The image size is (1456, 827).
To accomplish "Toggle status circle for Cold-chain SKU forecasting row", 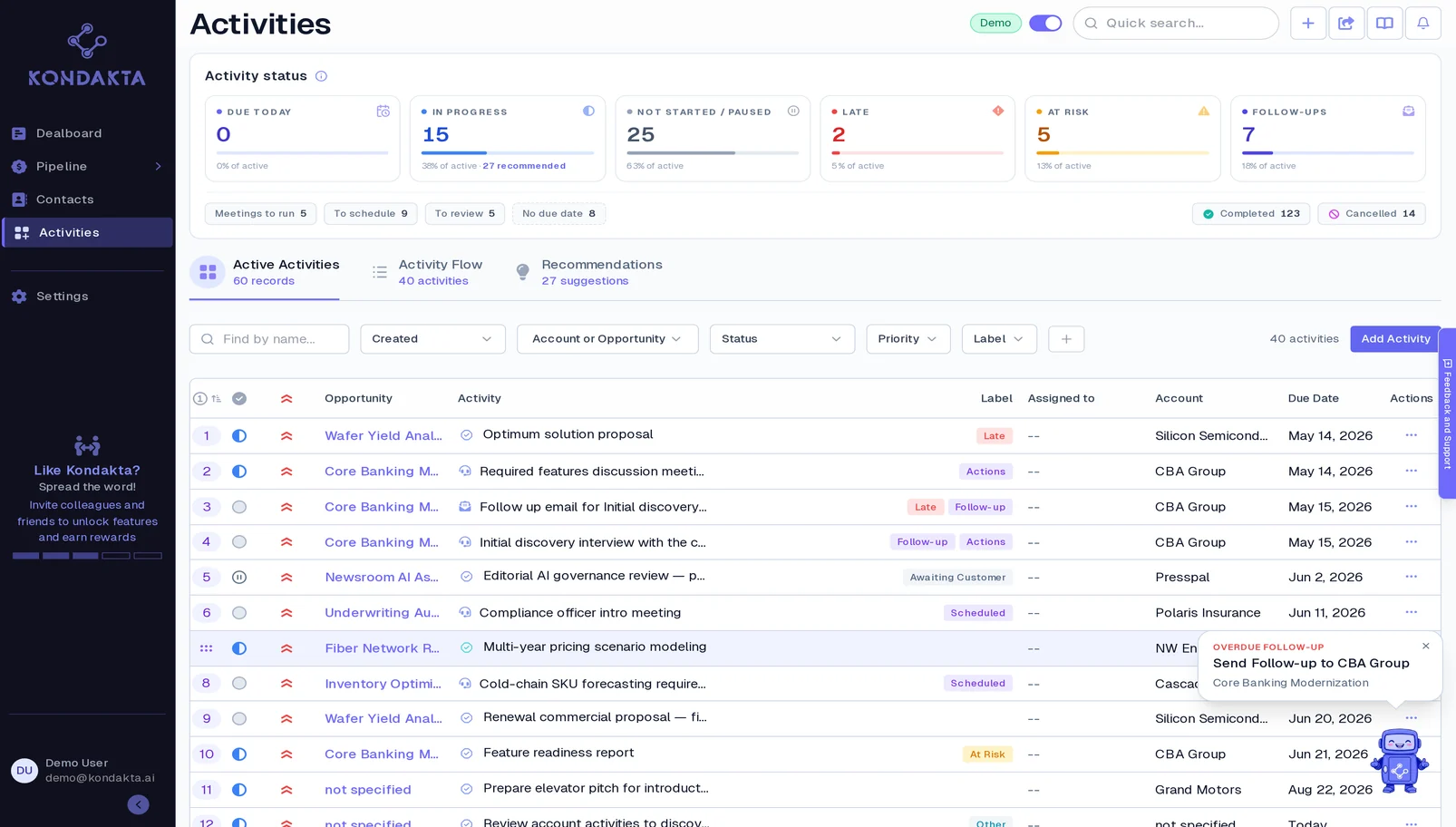I will coord(239,684).
